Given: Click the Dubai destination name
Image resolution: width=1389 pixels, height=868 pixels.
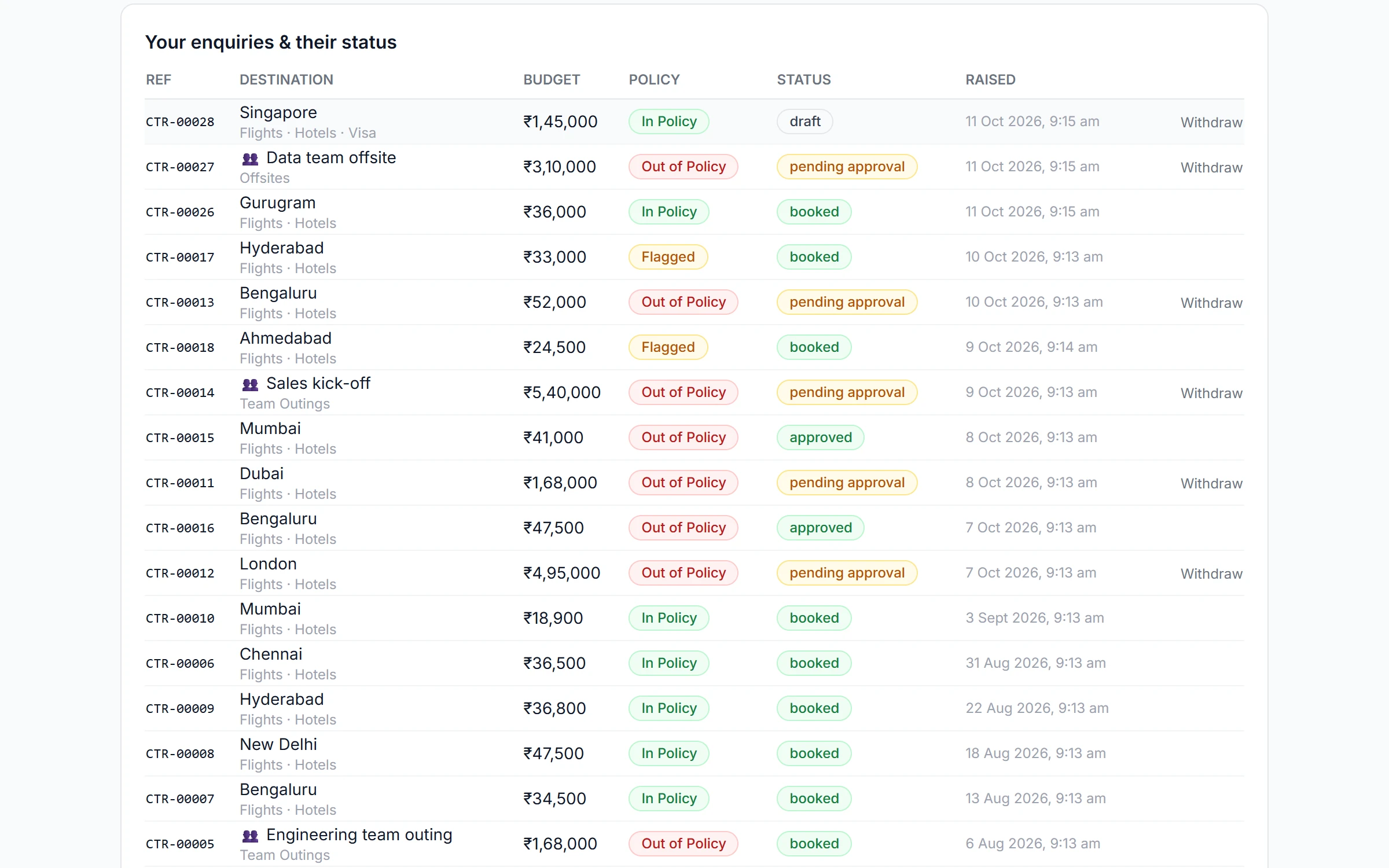Looking at the screenshot, I should (x=262, y=474).
